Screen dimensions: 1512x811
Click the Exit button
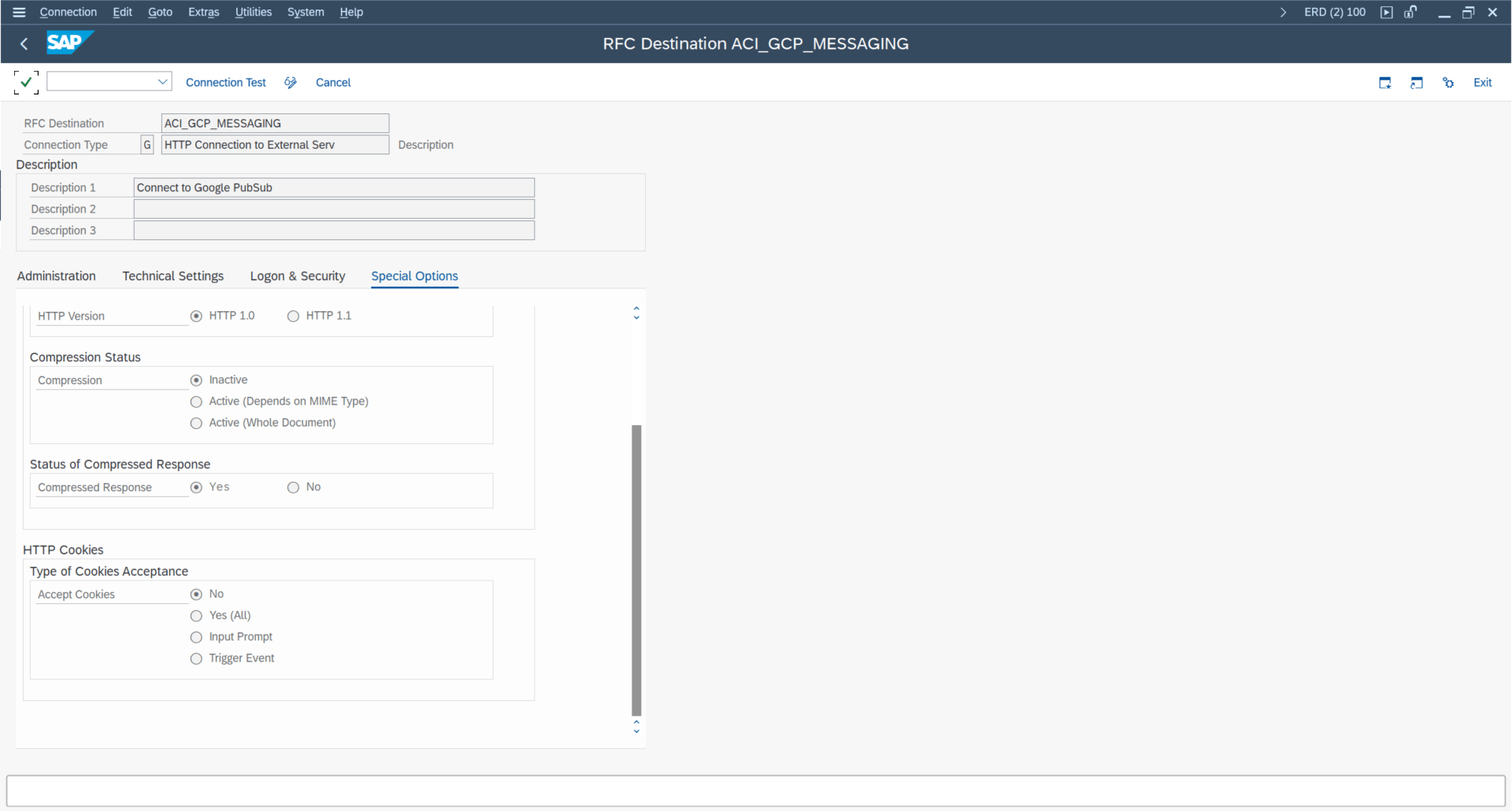coord(1482,83)
